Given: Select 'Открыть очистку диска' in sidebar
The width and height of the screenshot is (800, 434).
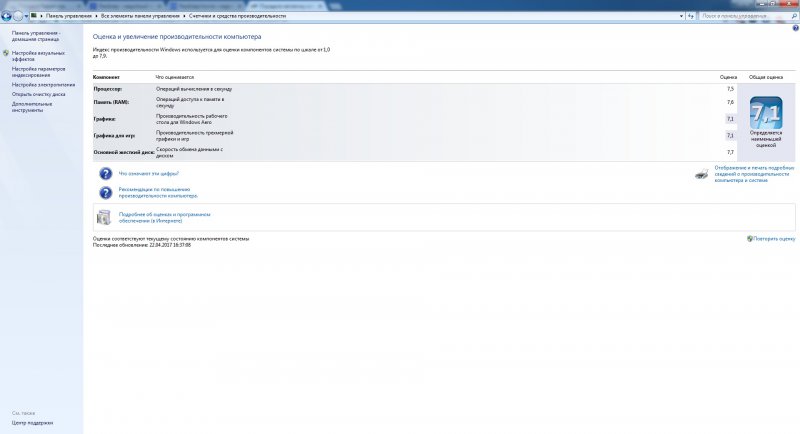Looking at the screenshot, I should click(39, 94).
